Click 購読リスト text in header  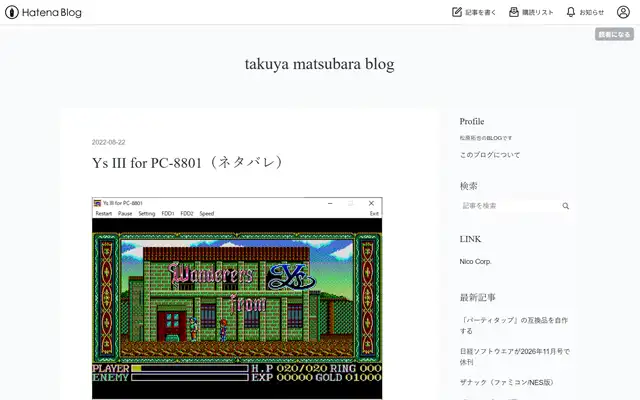click(x=538, y=12)
